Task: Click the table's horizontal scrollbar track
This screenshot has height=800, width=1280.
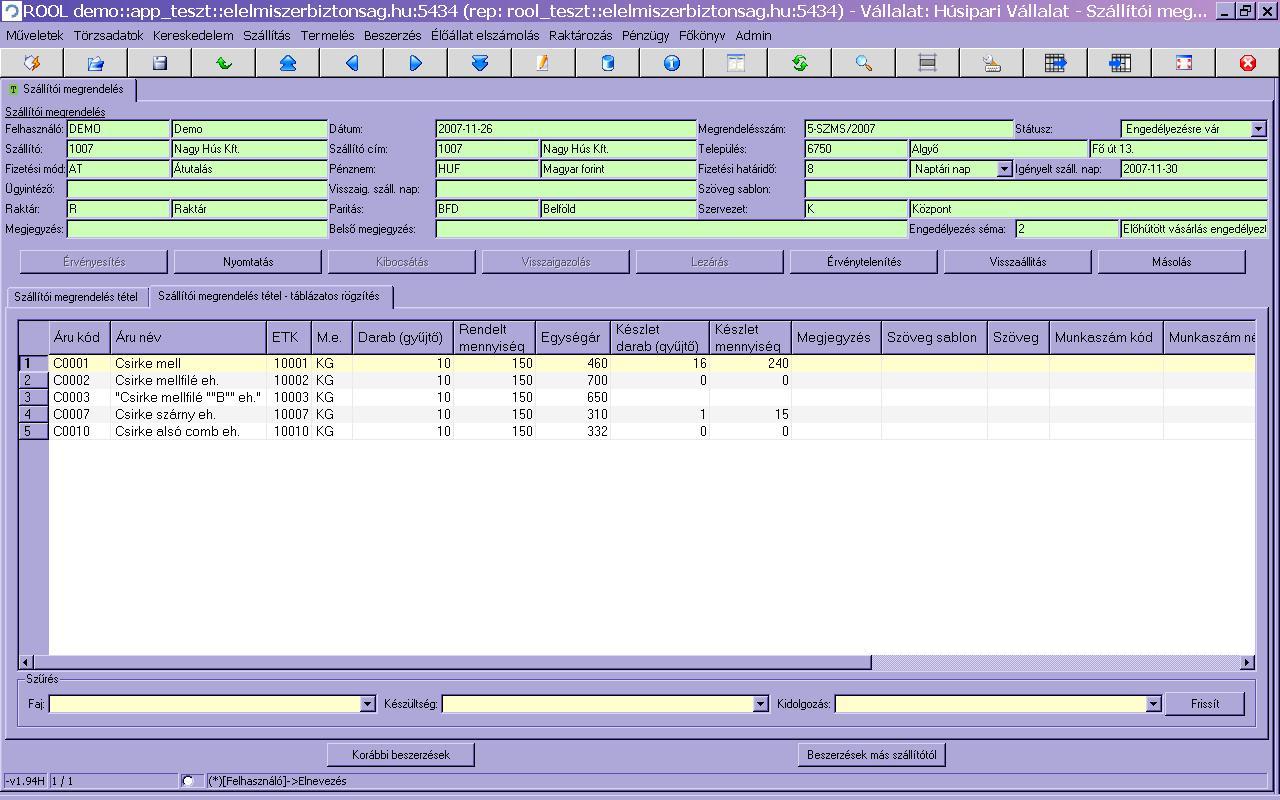Action: coord(1050,662)
